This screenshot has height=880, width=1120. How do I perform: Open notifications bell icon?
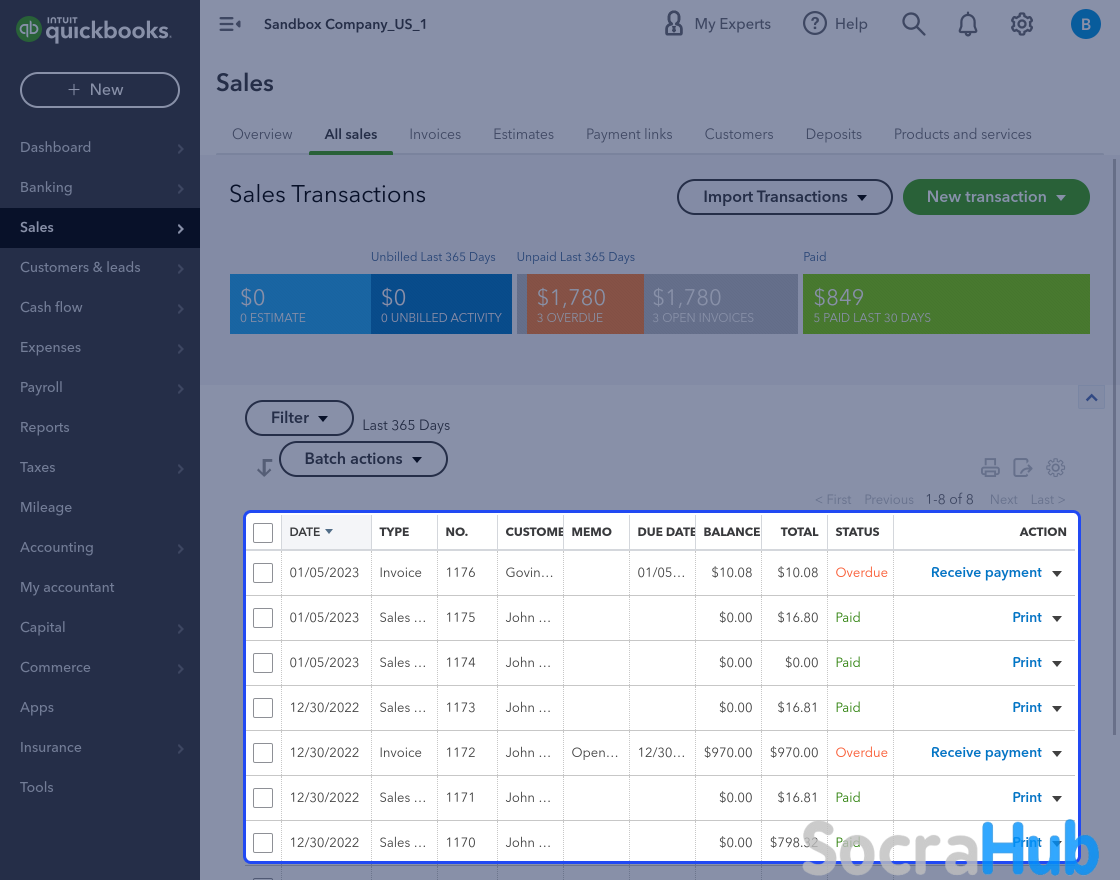[967, 24]
